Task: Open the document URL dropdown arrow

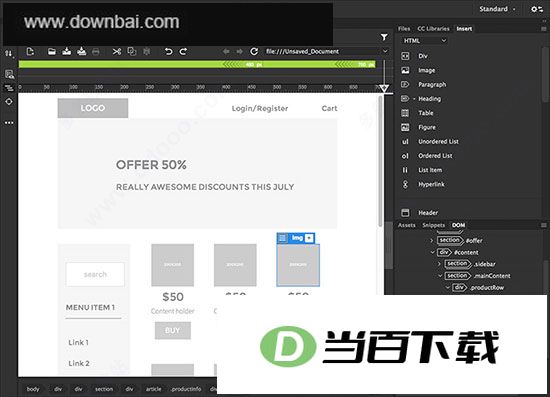Action: point(385,52)
